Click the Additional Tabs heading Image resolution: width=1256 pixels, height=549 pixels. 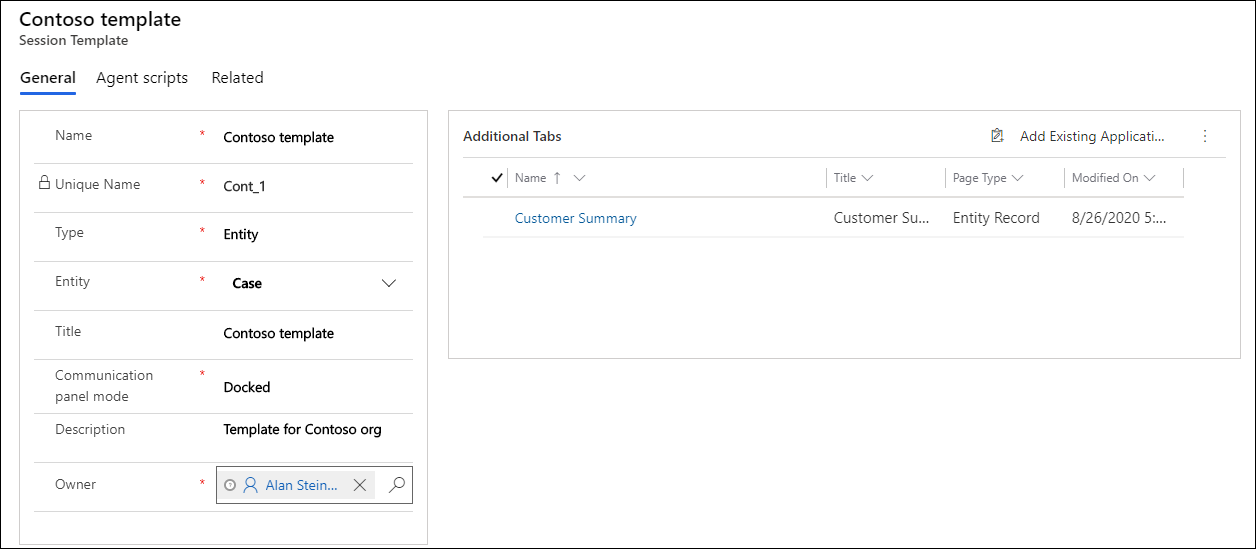(x=512, y=136)
